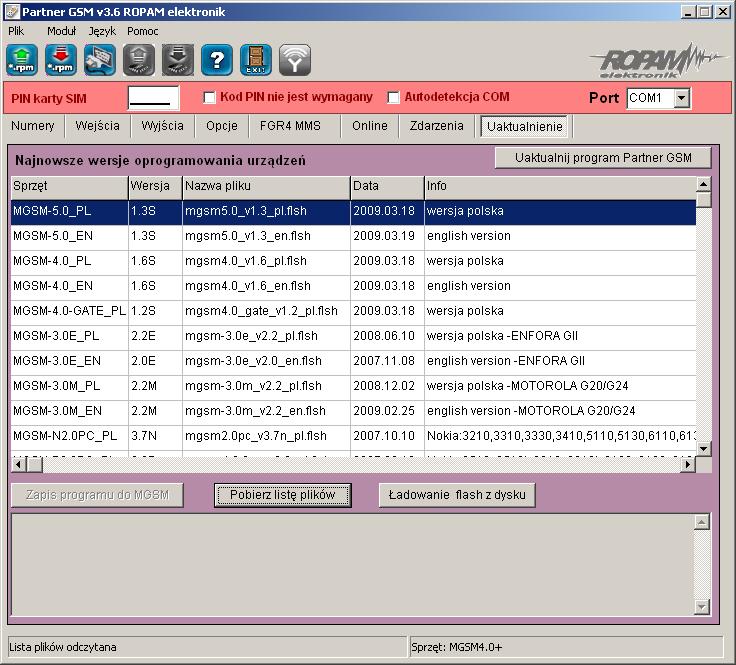Click the save .rpm file icon (red arrow)
Viewport: 736px width, 665px height.
click(x=61, y=60)
